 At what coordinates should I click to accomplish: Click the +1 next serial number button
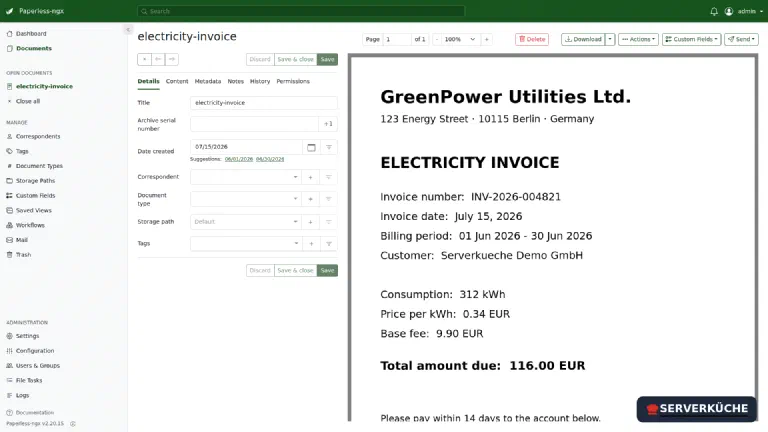(x=328, y=124)
